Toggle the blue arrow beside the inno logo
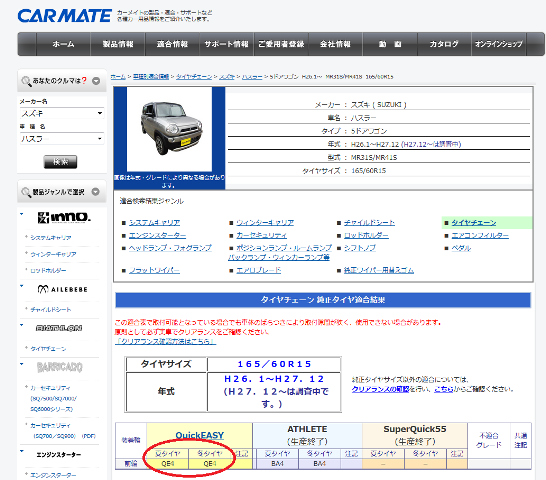The width and height of the screenshot is (546, 480). 22,214
